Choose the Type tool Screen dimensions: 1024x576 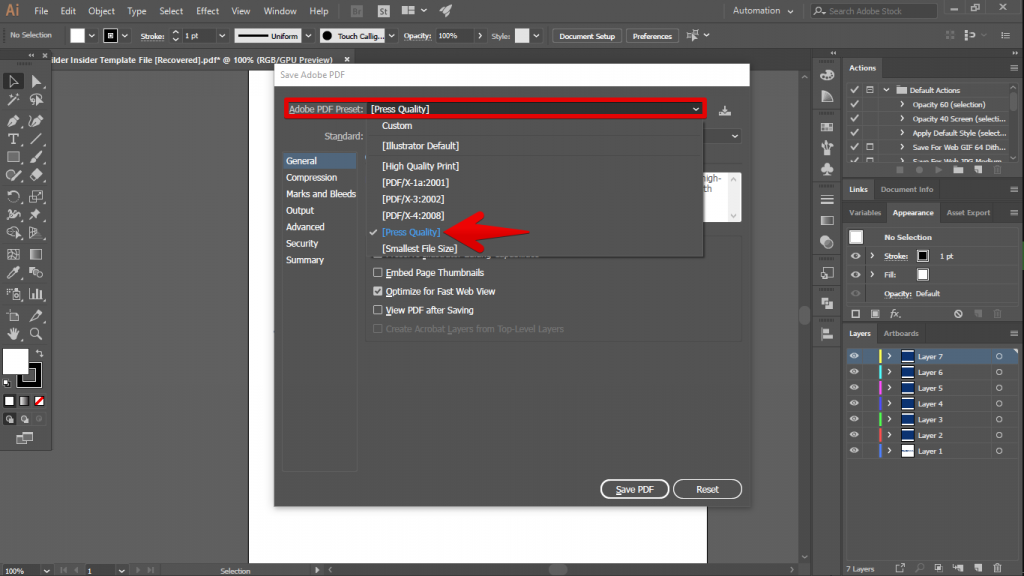(12, 139)
